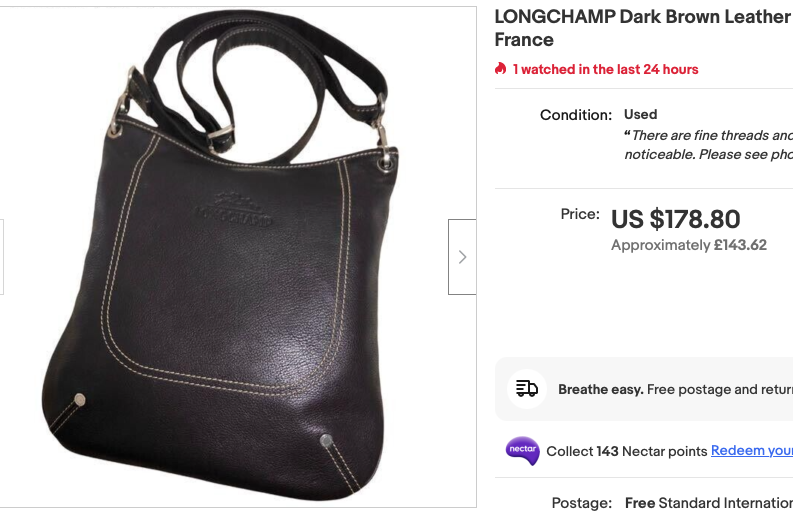This screenshot has height=519, width=793.
Task: Click the US $178.80 price
Action: click(x=675, y=219)
